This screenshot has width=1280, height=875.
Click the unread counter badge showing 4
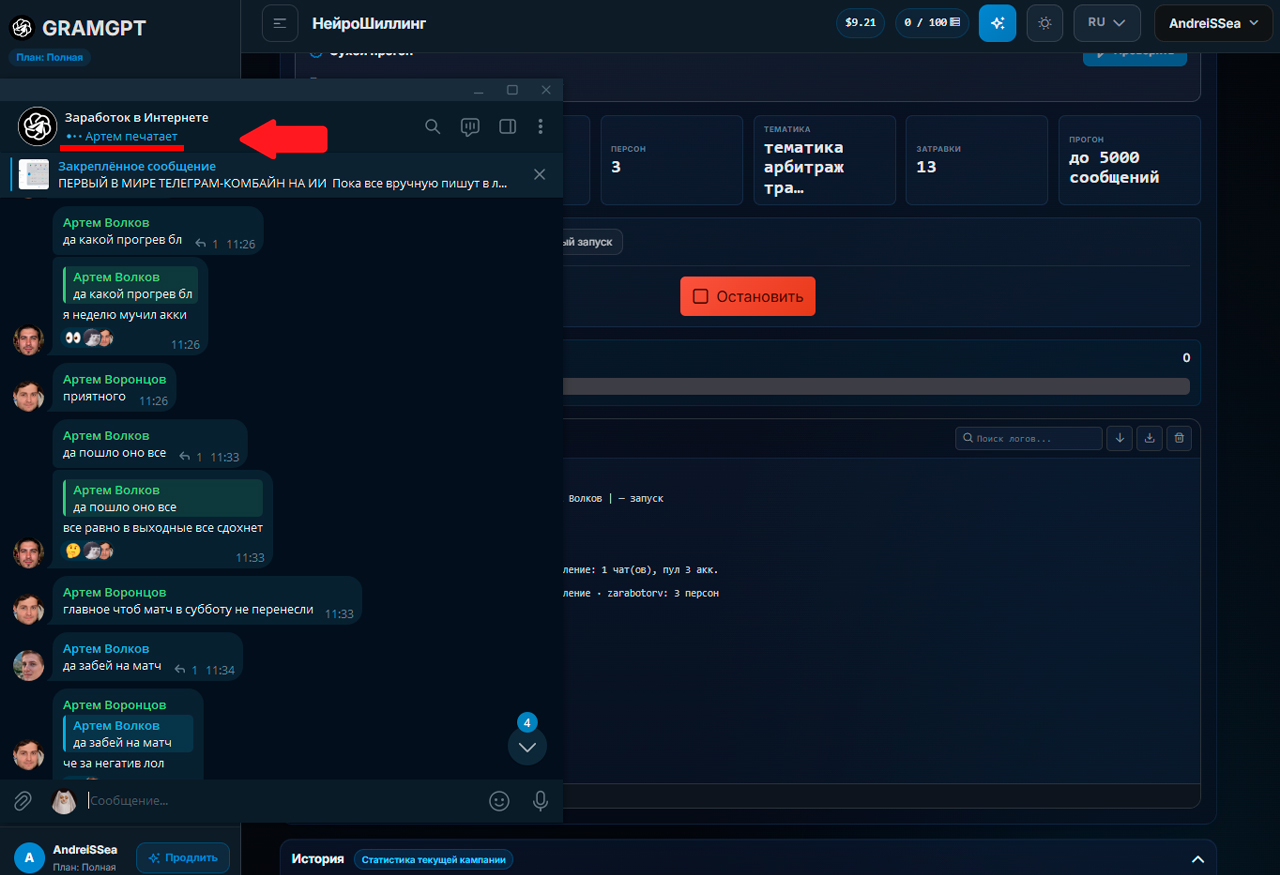(x=527, y=722)
